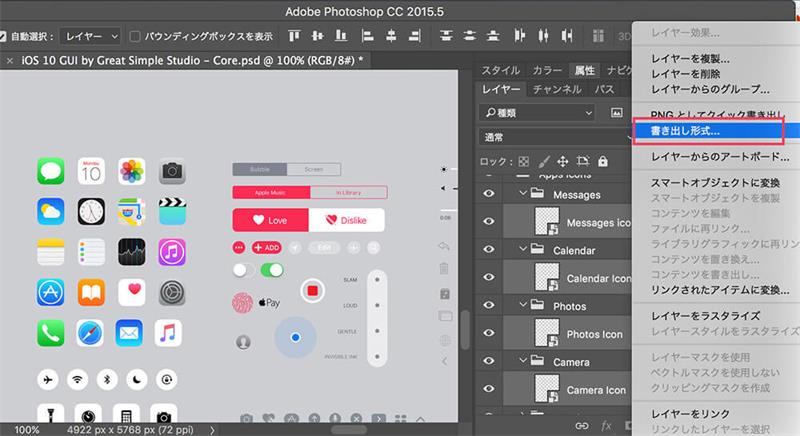Toggle visibility of Photos Icon layer
Screen dimensions: 800x436
(x=490, y=334)
